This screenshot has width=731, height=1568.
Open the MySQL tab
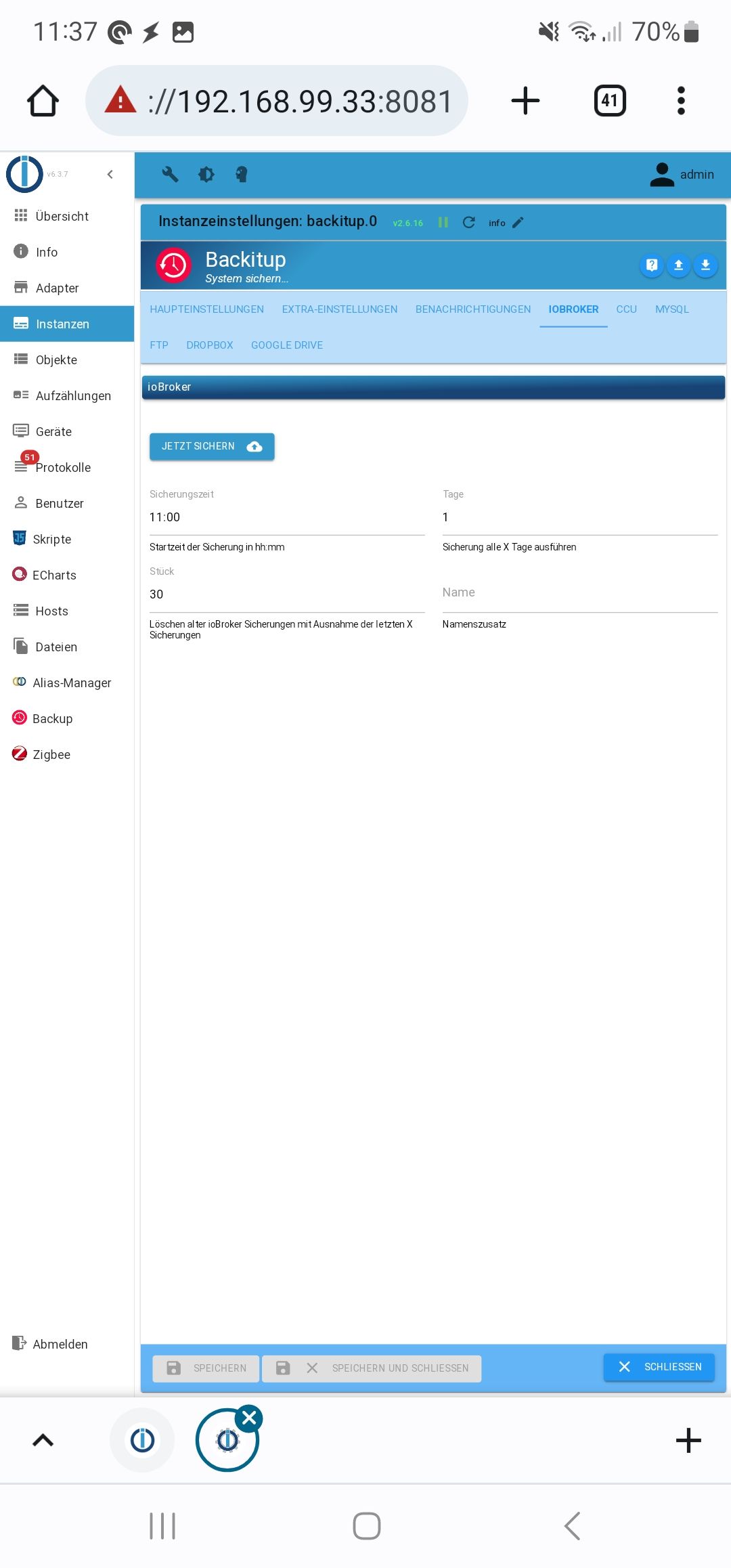[x=672, y=309]
